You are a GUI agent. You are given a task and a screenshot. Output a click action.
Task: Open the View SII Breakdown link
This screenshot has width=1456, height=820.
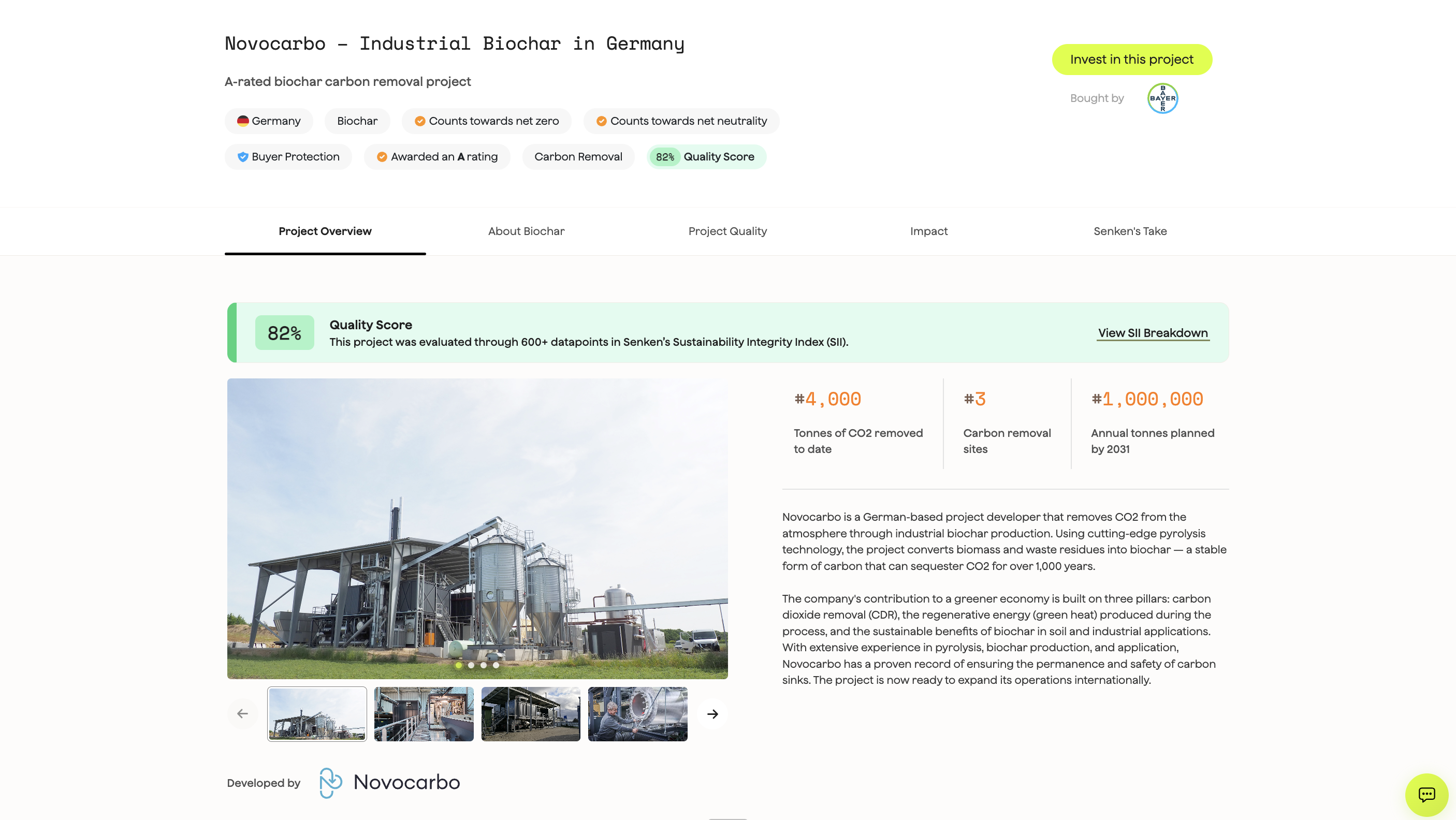point(1153,333)
